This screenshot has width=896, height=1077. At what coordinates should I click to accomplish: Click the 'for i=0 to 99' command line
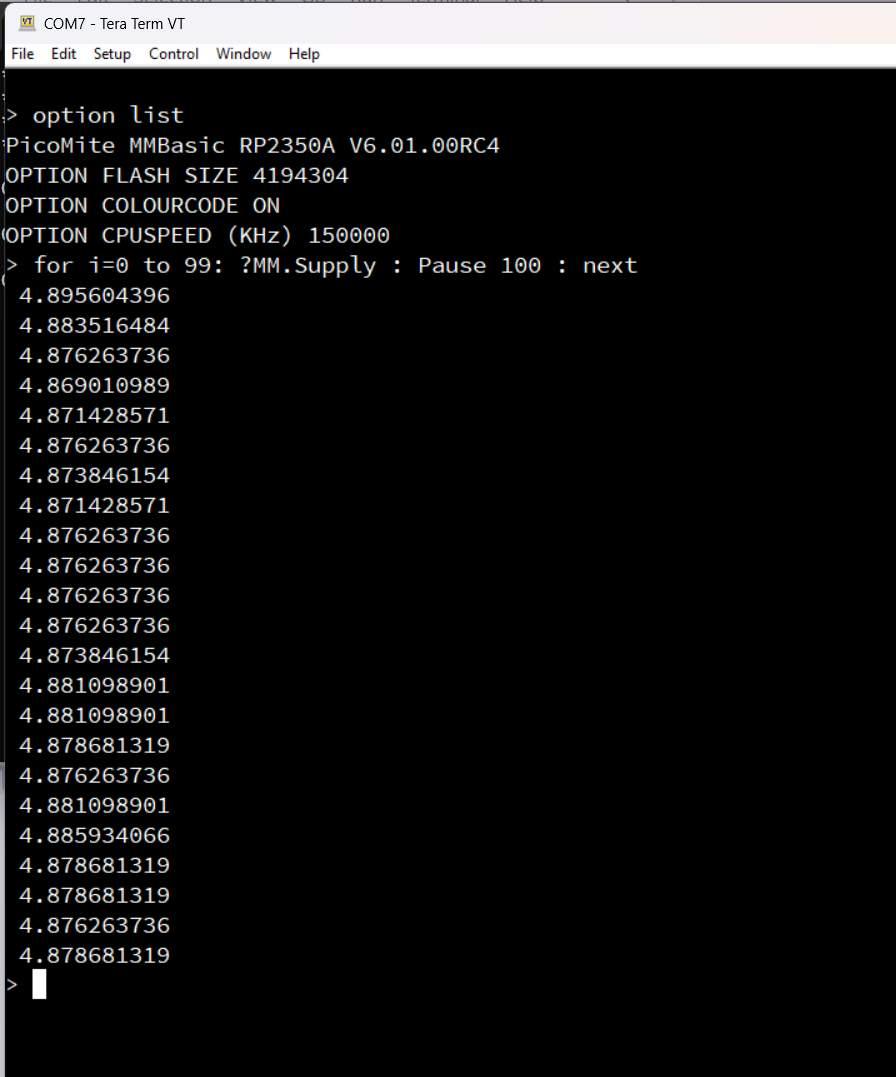(x=335, y=266)
